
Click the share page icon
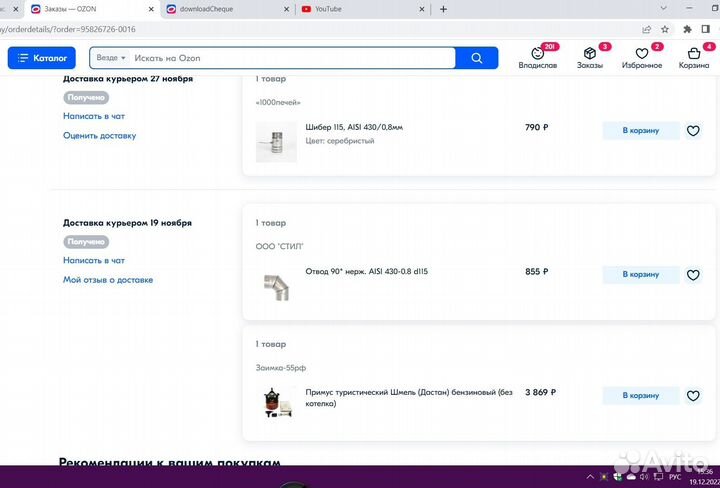[647, 29]
